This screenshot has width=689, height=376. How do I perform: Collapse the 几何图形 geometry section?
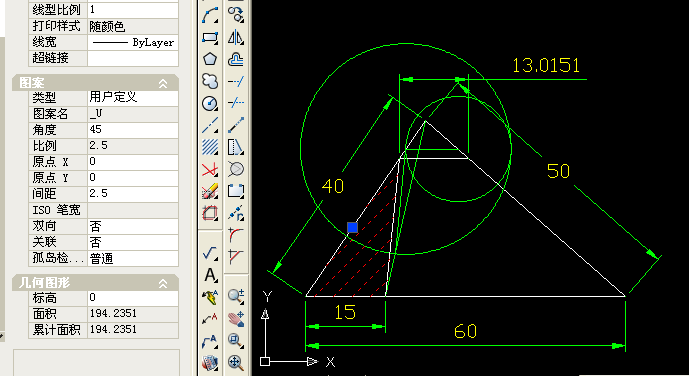[163, 283]
